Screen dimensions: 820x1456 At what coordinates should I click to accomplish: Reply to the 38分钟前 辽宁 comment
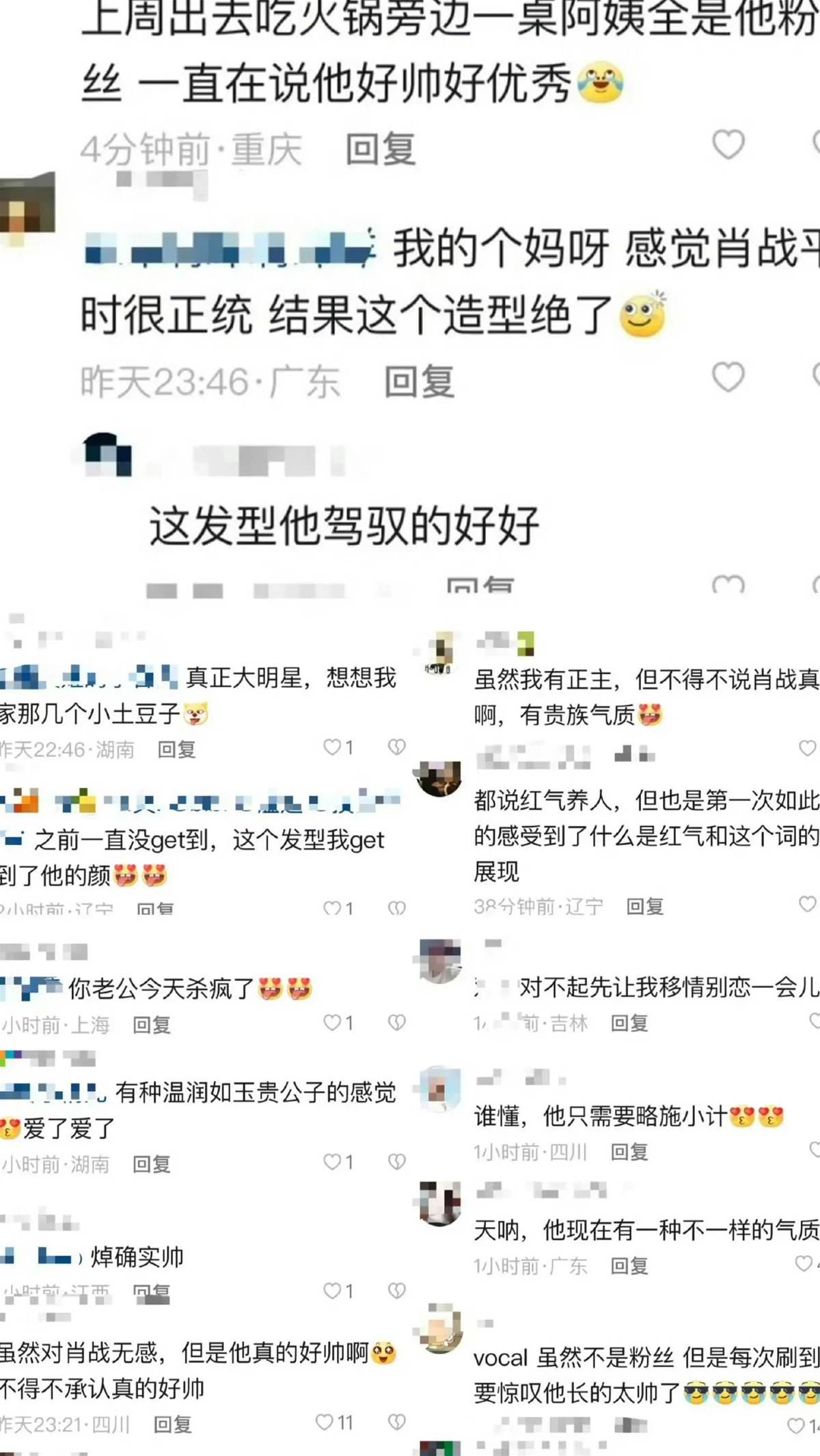(645, 906)
